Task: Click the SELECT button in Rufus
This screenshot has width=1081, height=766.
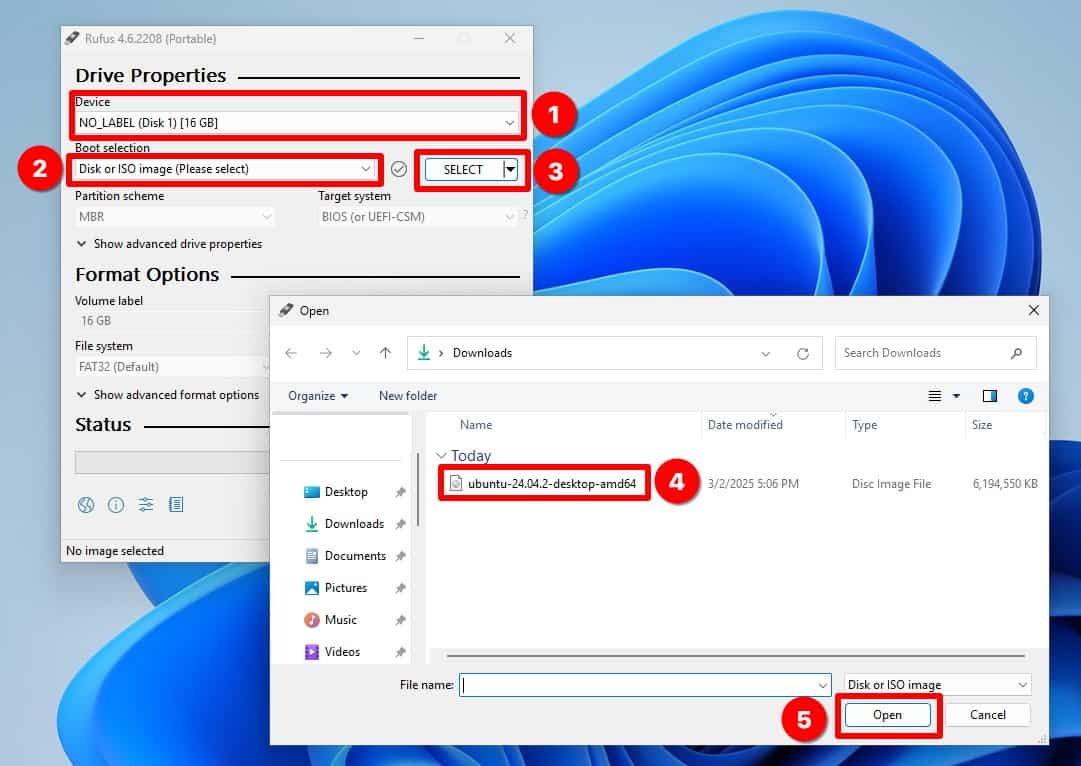Action: pyautogui.click(x=465, y=170)
